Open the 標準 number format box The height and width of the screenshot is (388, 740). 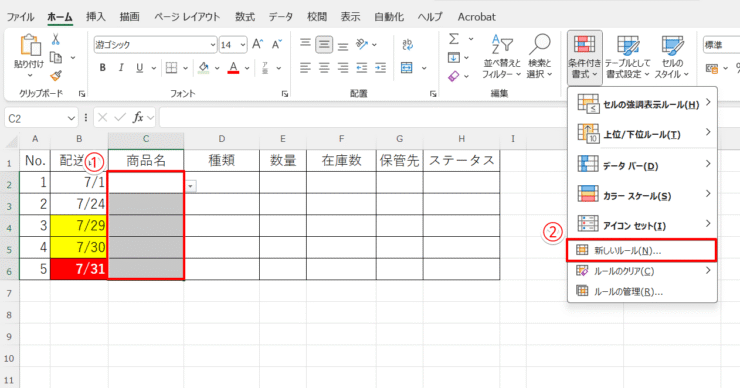pos(721,45)
